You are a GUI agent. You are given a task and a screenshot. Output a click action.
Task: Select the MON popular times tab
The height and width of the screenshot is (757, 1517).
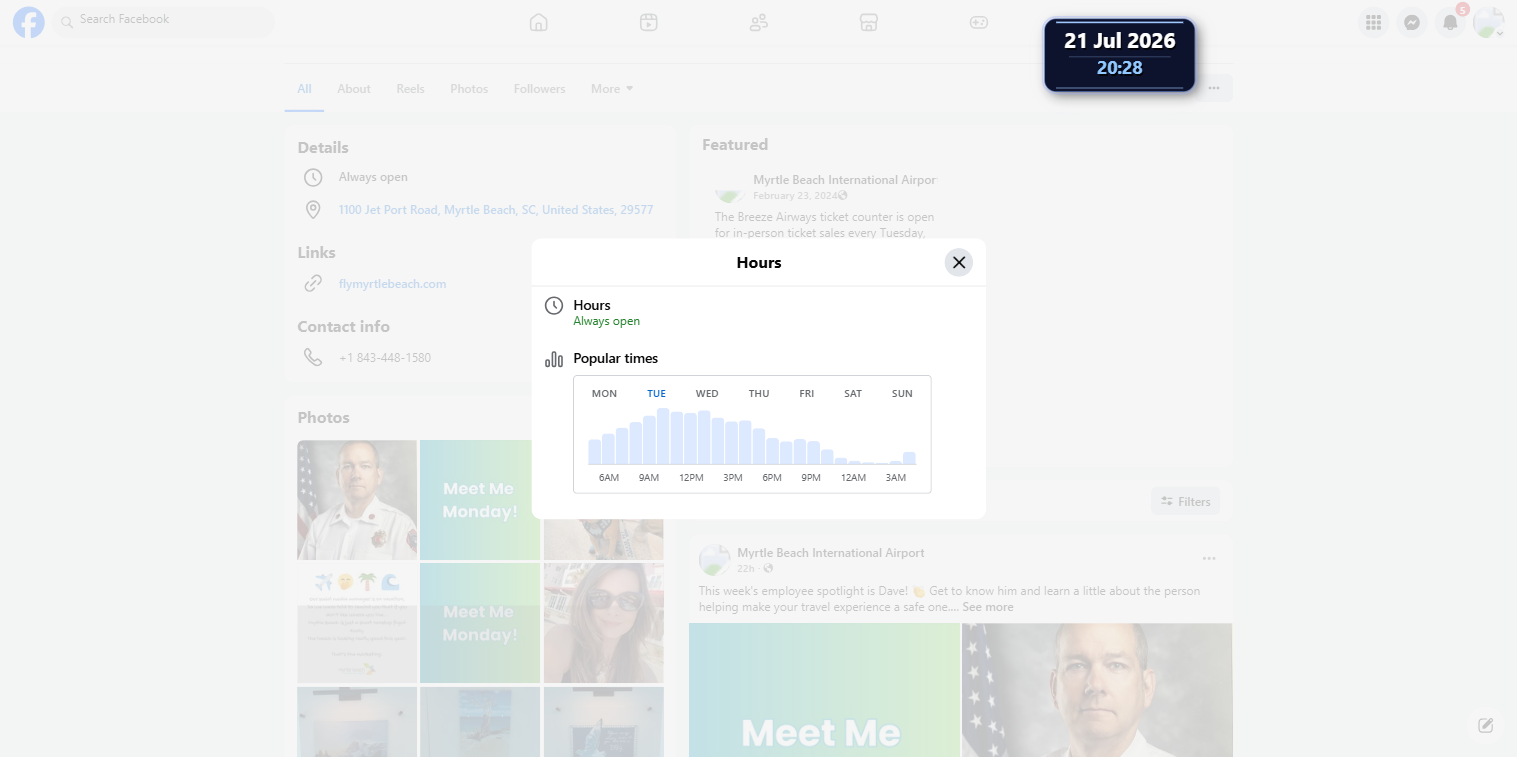pos(604,394)
